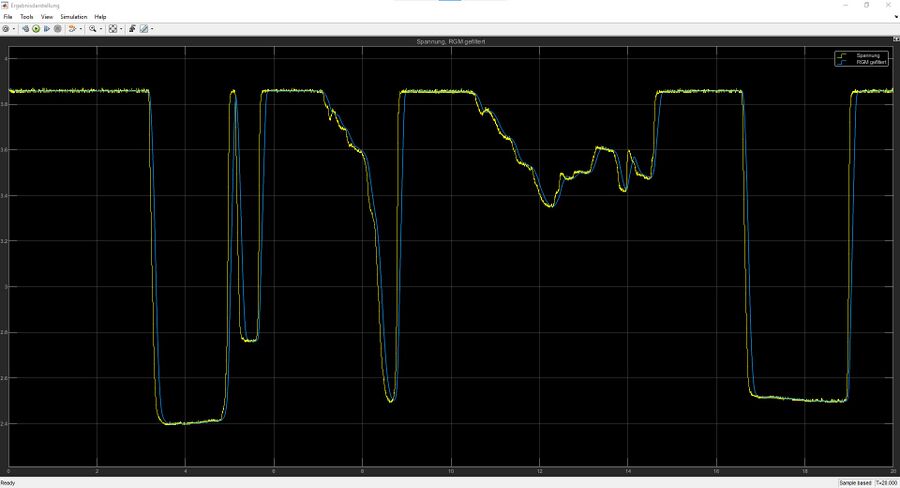Click the Highlight Simulink Block icon

pos(72,29)
